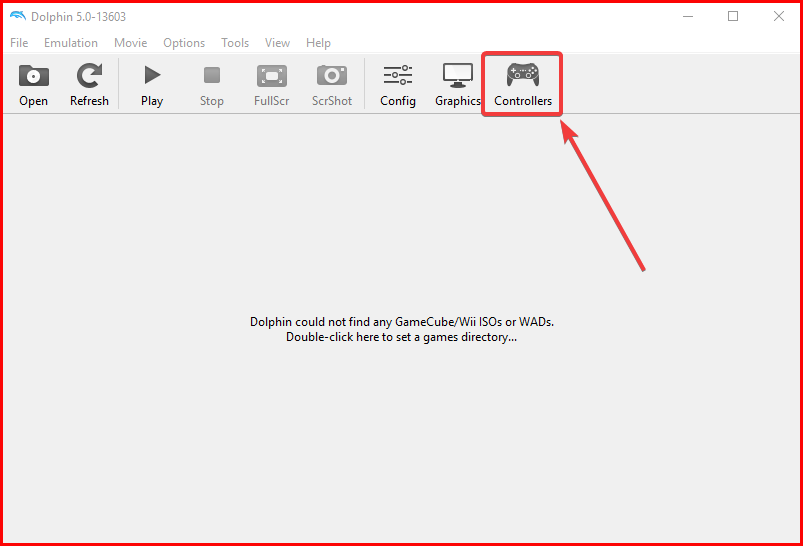This screenshot has height=546, width=803.
Task: Click the Dolphin logo in the title bar
Action: [x=17, y=16]
